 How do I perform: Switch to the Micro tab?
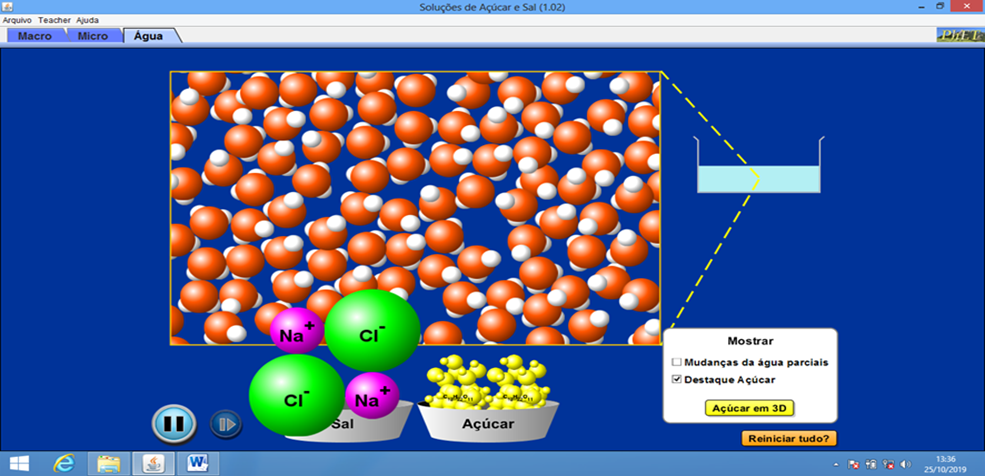point(92,36)
